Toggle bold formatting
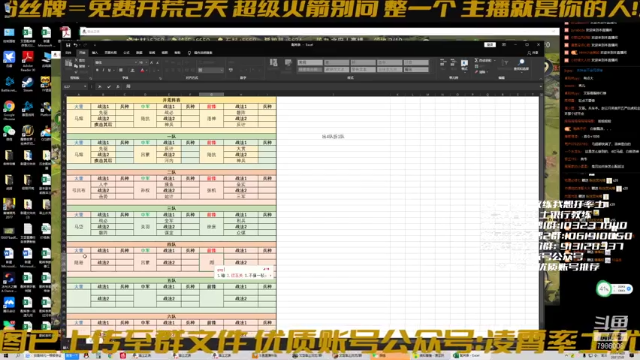The width and height of the screenshot is (640, 360). point(97,70)
